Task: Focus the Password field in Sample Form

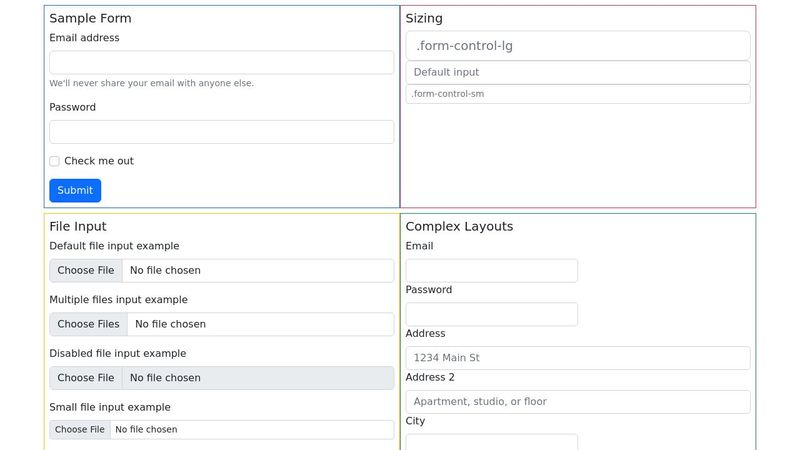Action: (x=221, y=132)
